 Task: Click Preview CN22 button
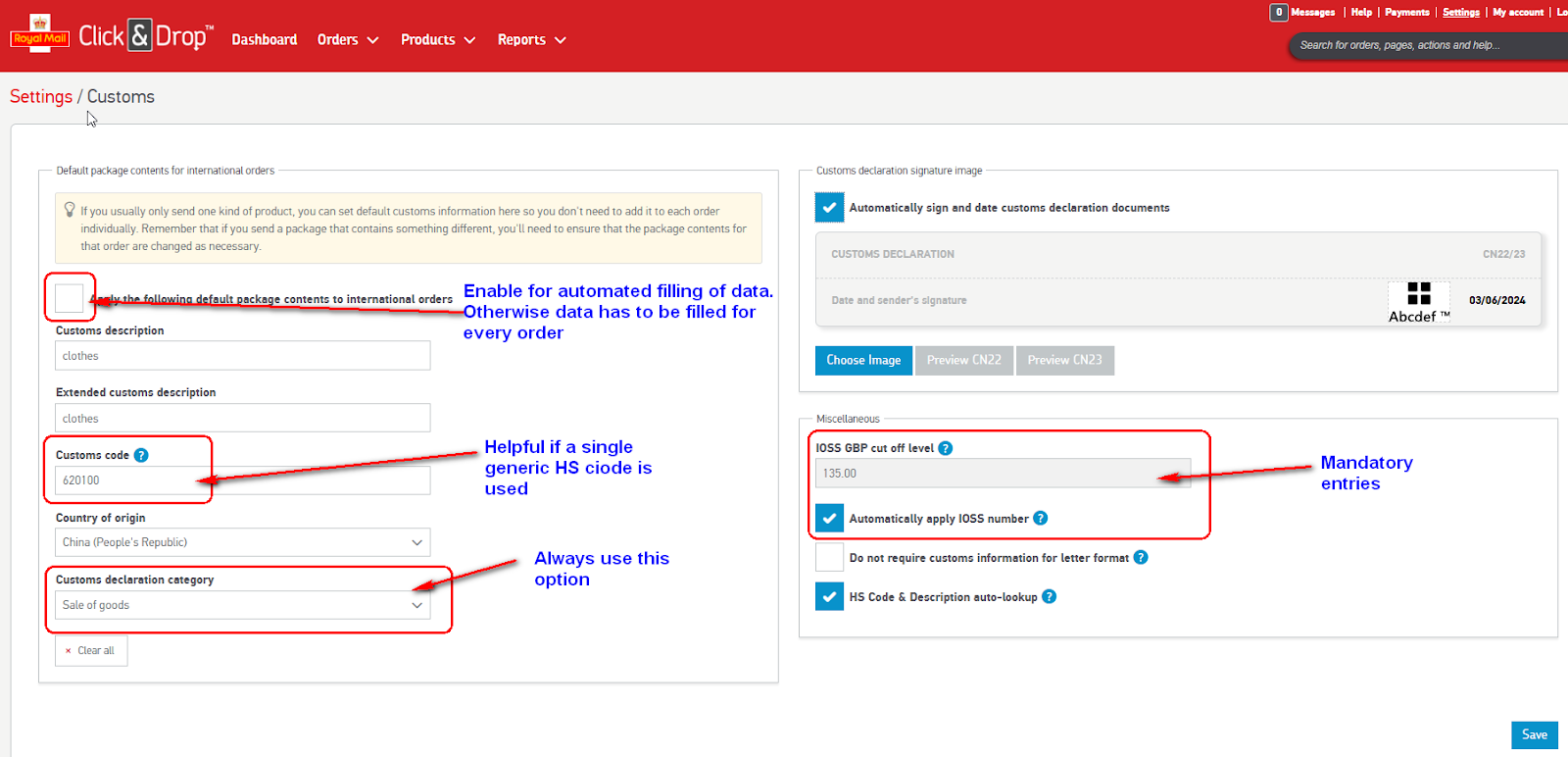964,360
